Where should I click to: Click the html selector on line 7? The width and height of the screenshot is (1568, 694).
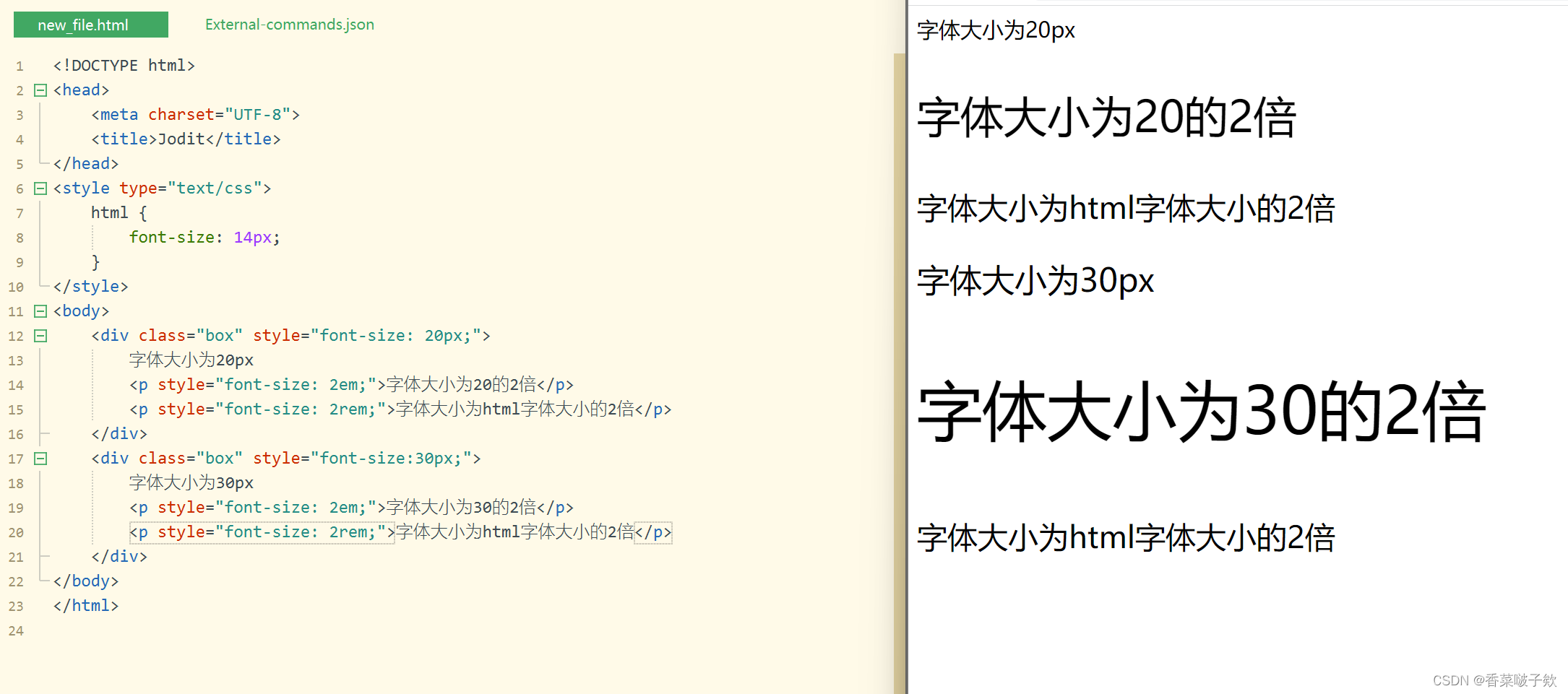tap(110, 213)
